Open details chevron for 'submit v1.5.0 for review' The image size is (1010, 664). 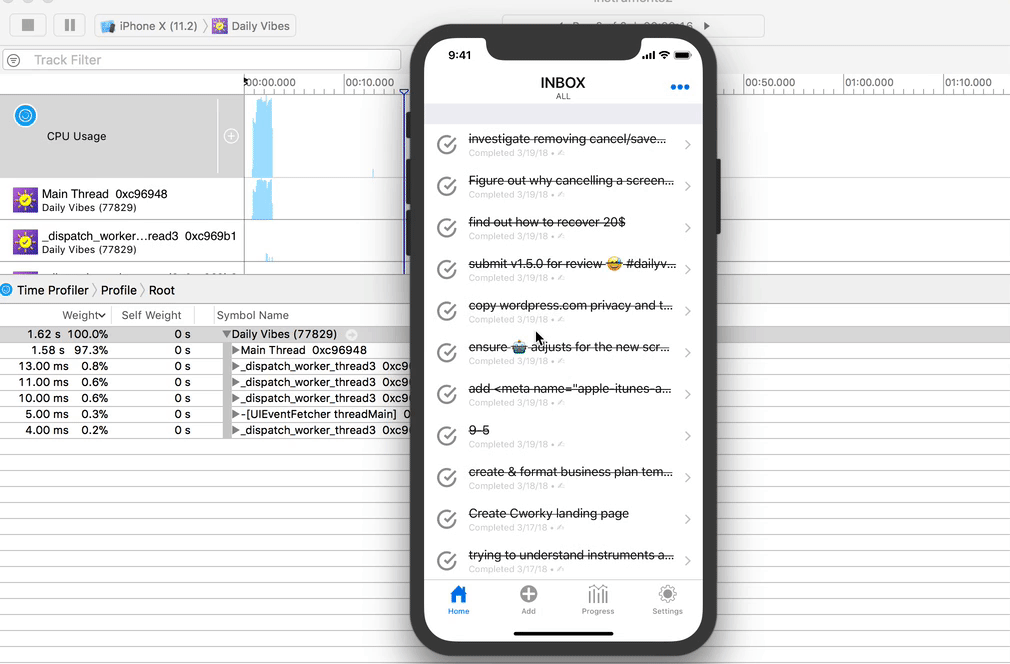[687, 270]
